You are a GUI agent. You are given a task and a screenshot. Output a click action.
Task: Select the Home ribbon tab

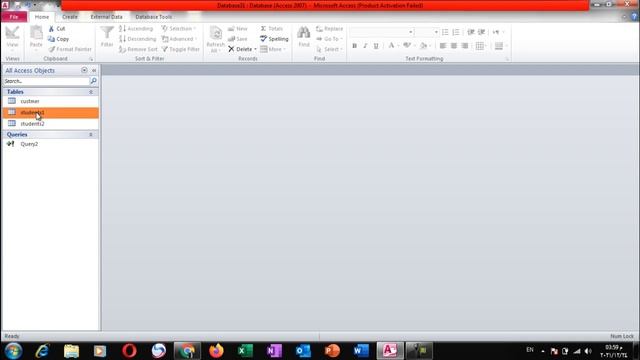click(x=42, y=17)
